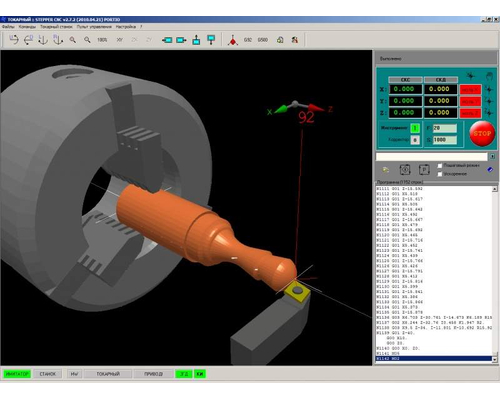Screen dimensions: 500x400
Task: Click the Z СКД coordinate value field
Action: [441, 113]
